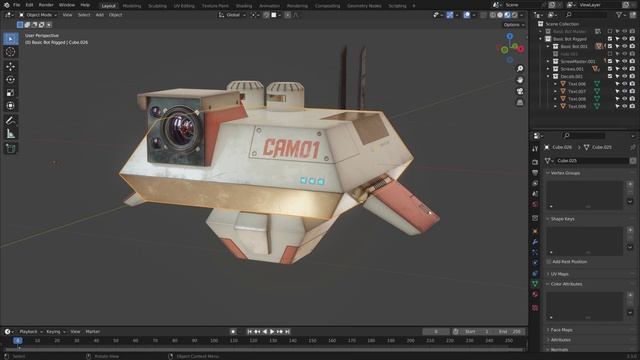Play the animation in reverse
The height and width of the screenshot is (360, 640).
[x=264, y=332]
